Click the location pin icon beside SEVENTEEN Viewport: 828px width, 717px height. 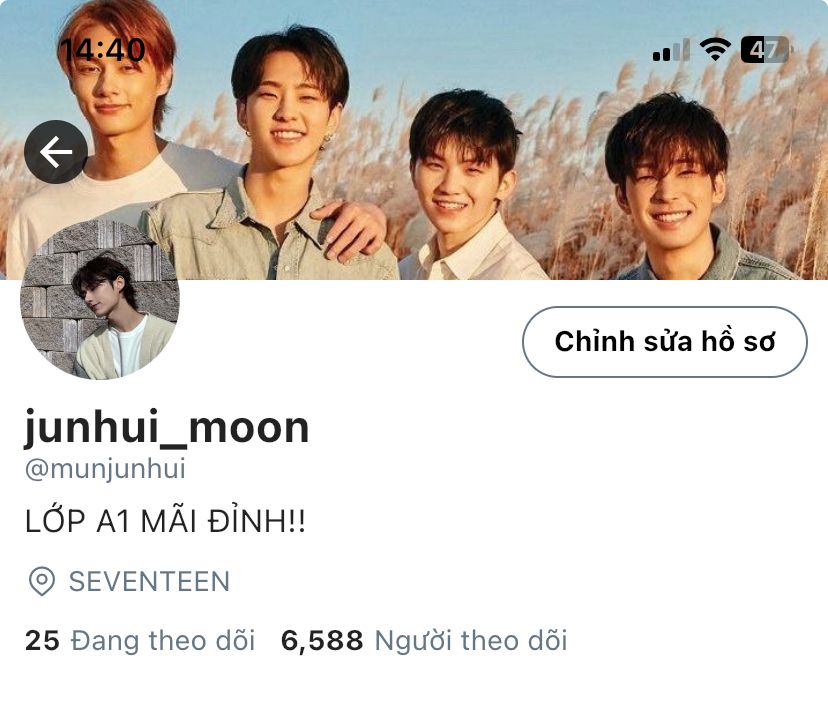click(x=42, y=581)
